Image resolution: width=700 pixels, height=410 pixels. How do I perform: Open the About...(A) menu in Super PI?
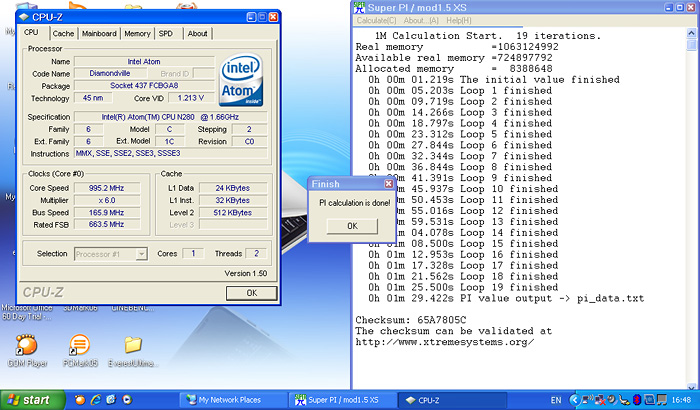pyautogui.click(x=421, y=21)
